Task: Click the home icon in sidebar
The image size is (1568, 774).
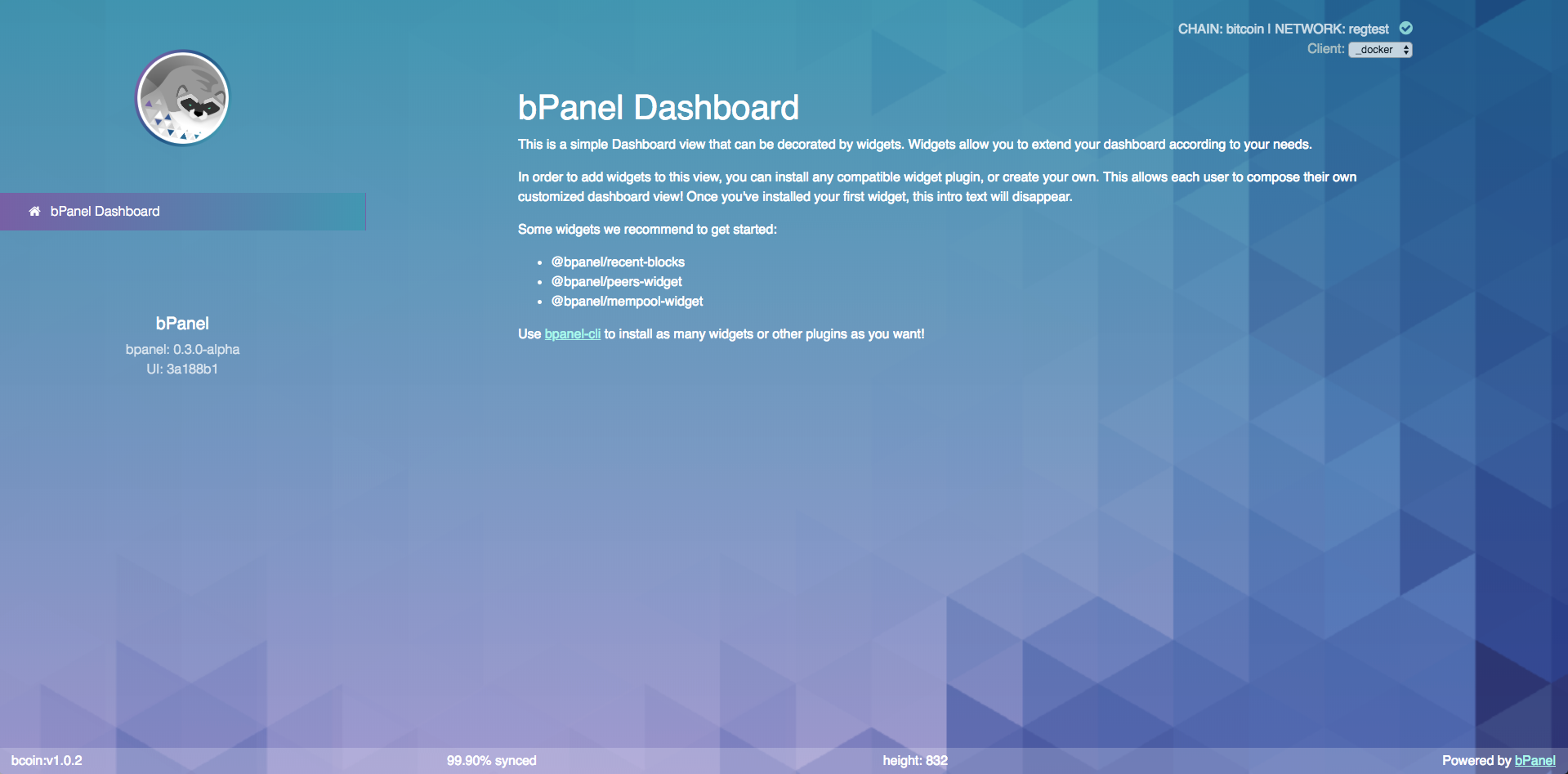Action: [x=34, y=212]
